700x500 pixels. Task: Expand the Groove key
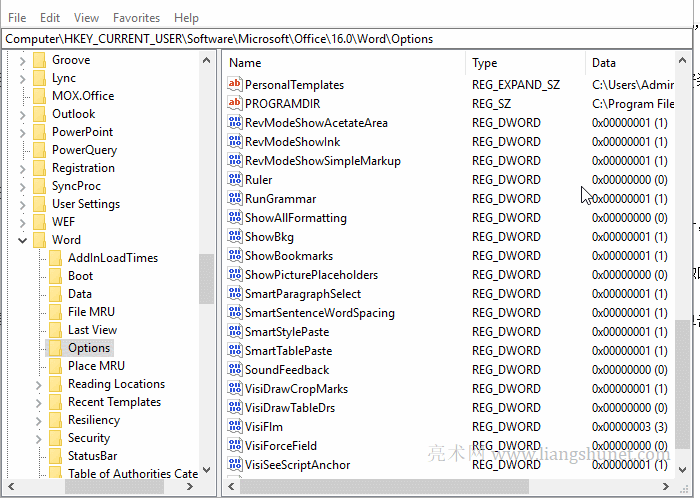[22, 60]
